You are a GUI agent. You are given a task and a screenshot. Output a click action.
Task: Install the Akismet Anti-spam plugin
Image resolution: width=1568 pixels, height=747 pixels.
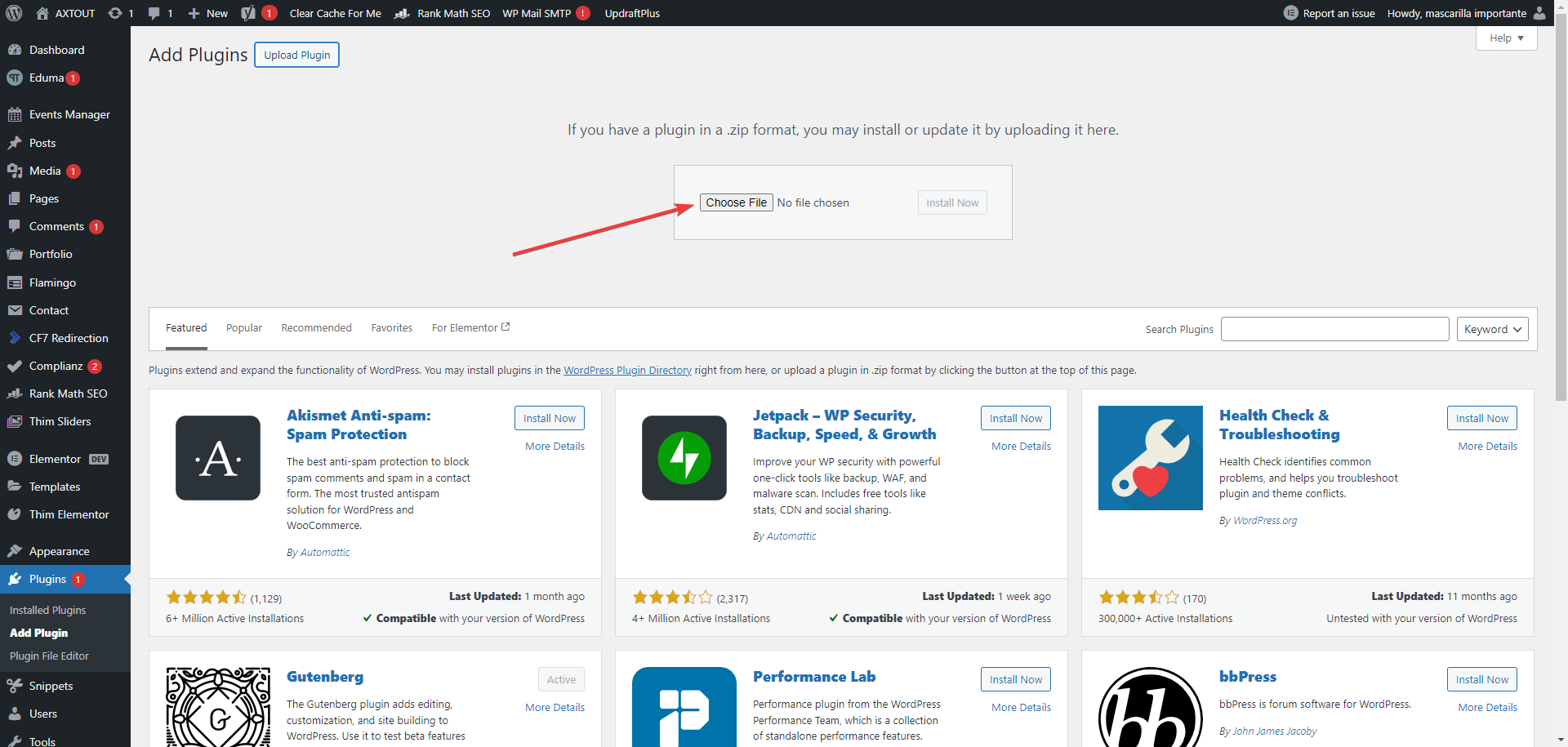(549, 418)
